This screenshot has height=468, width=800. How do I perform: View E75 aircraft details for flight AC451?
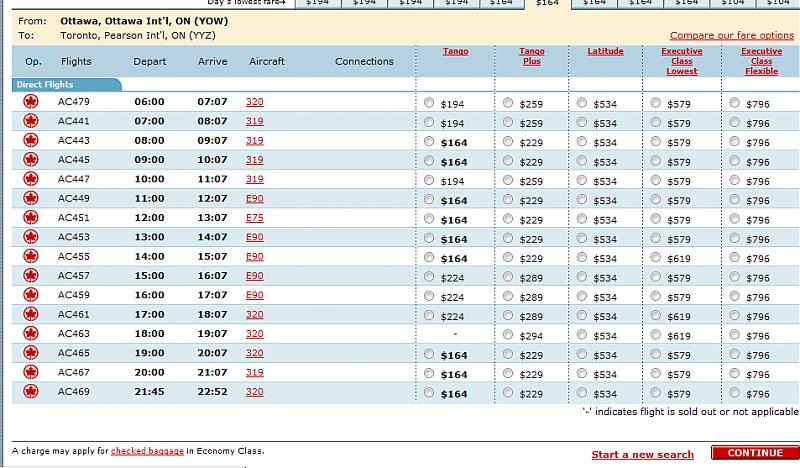click(254, 219)
